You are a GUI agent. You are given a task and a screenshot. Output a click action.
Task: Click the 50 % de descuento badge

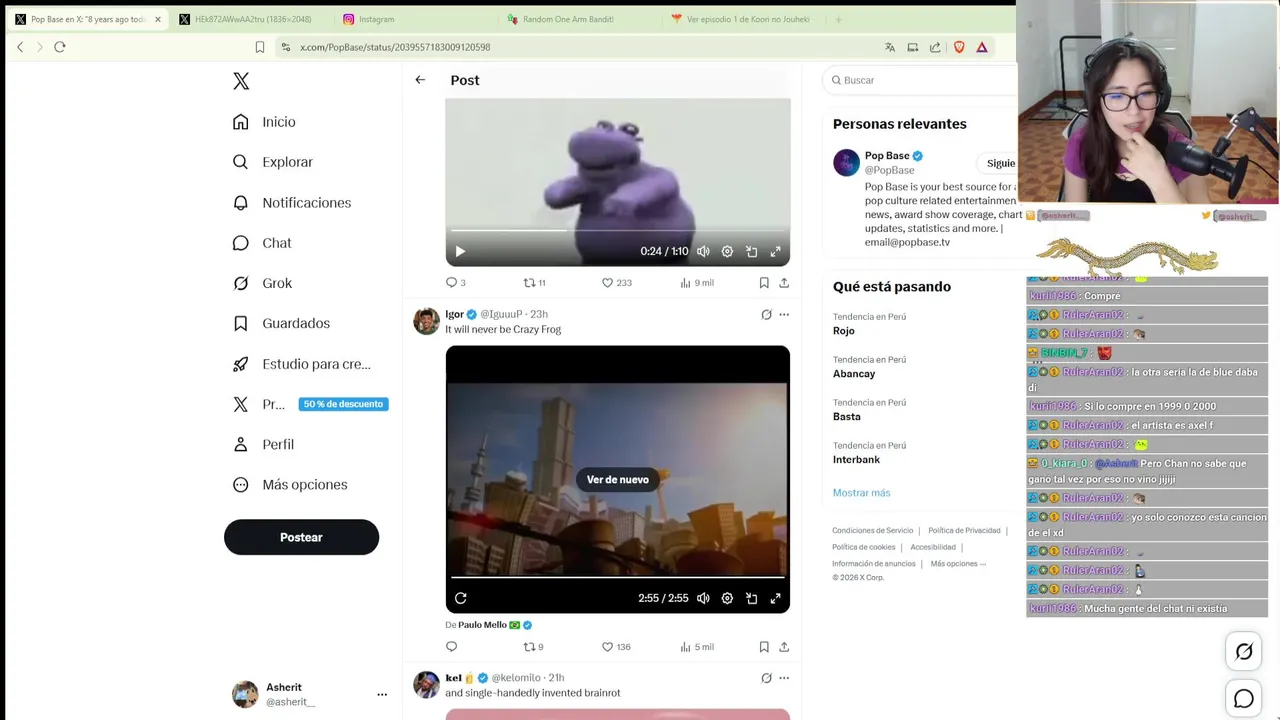(343, 404)
